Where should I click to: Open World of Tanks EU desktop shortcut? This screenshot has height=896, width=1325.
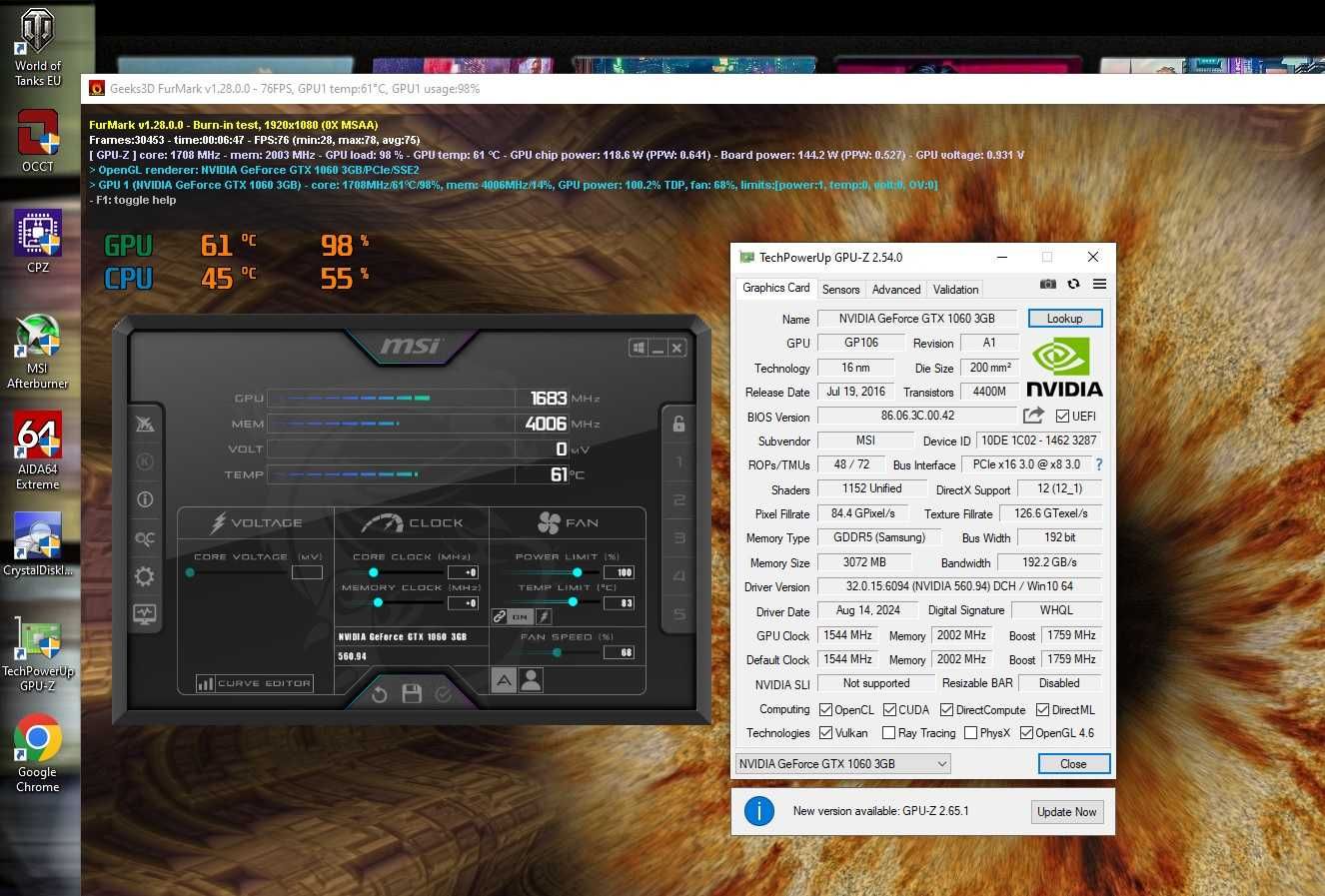pyautogui.click(x=37, y=47)
